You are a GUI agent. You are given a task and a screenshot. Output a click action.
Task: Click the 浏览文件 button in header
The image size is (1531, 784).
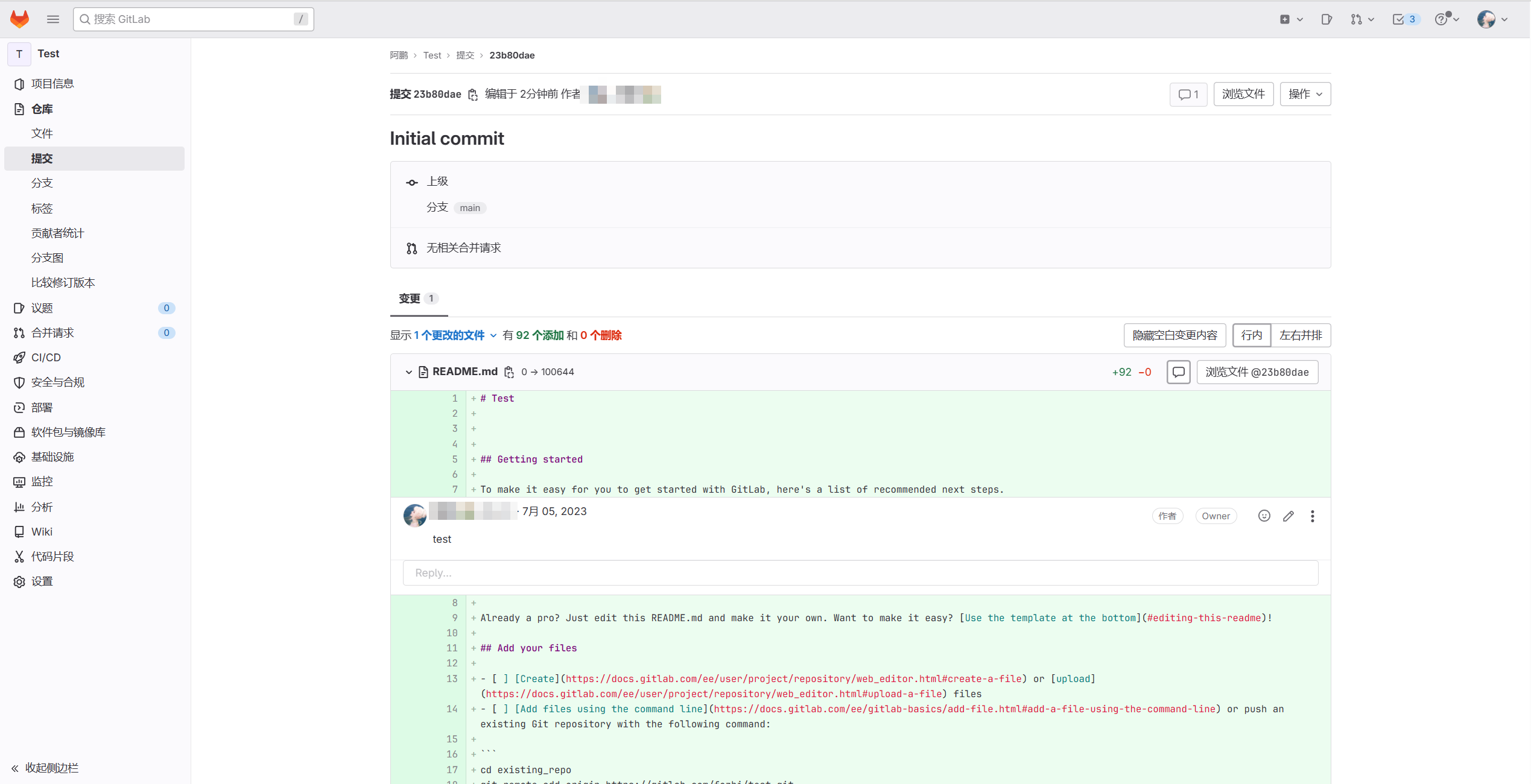pyautogui.click(x=1243, y=94)
